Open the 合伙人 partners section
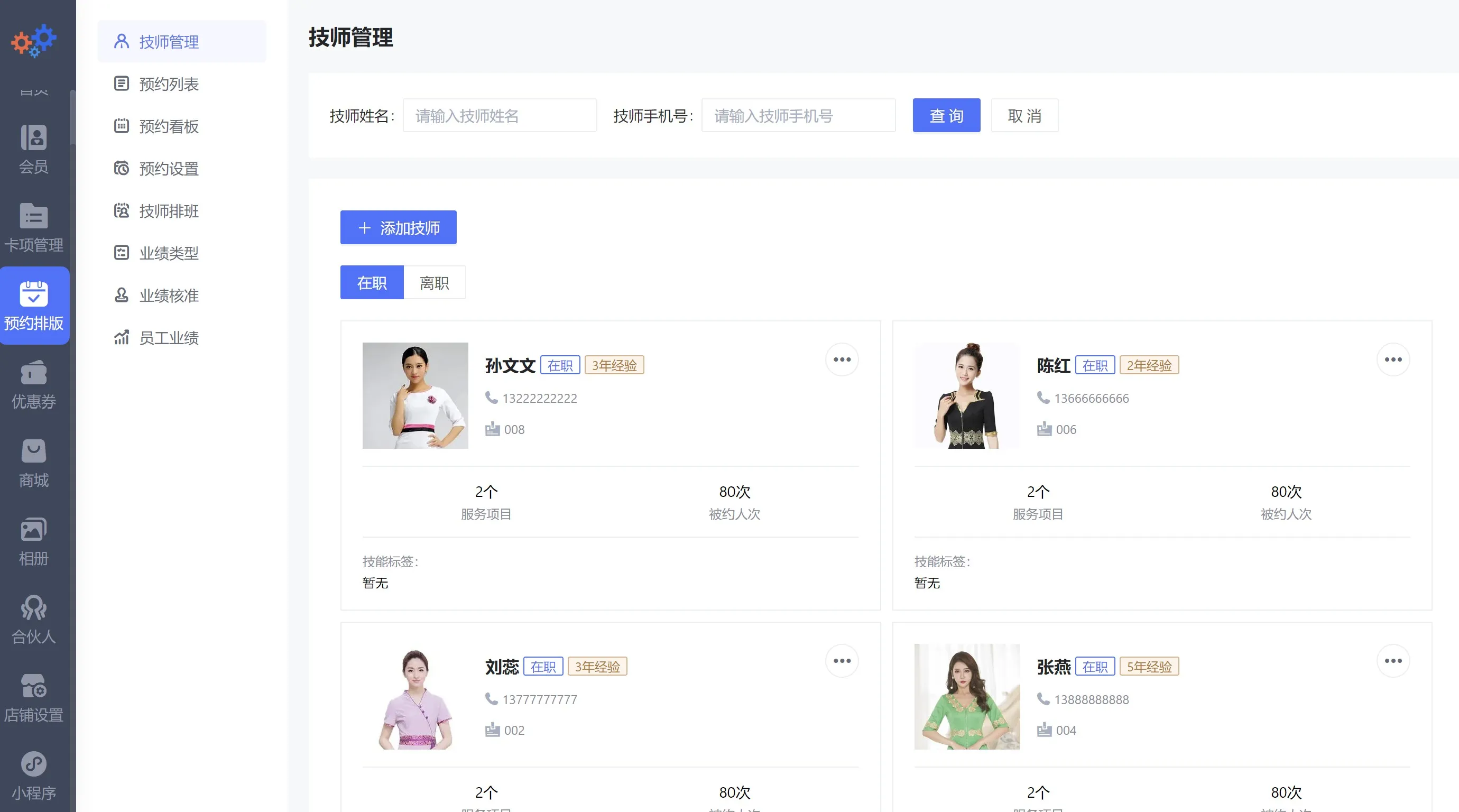 click(x=34, y=620)
